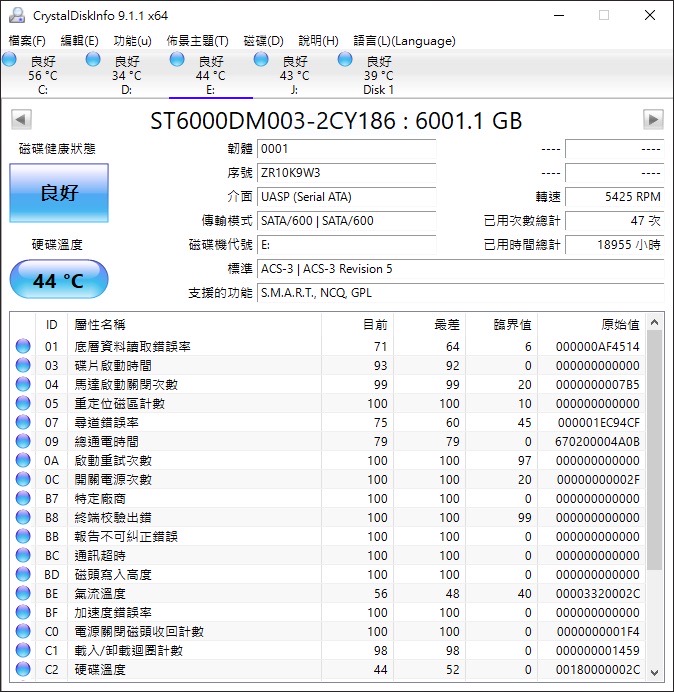Click status orb for attribute 0A

click(23, 460)
